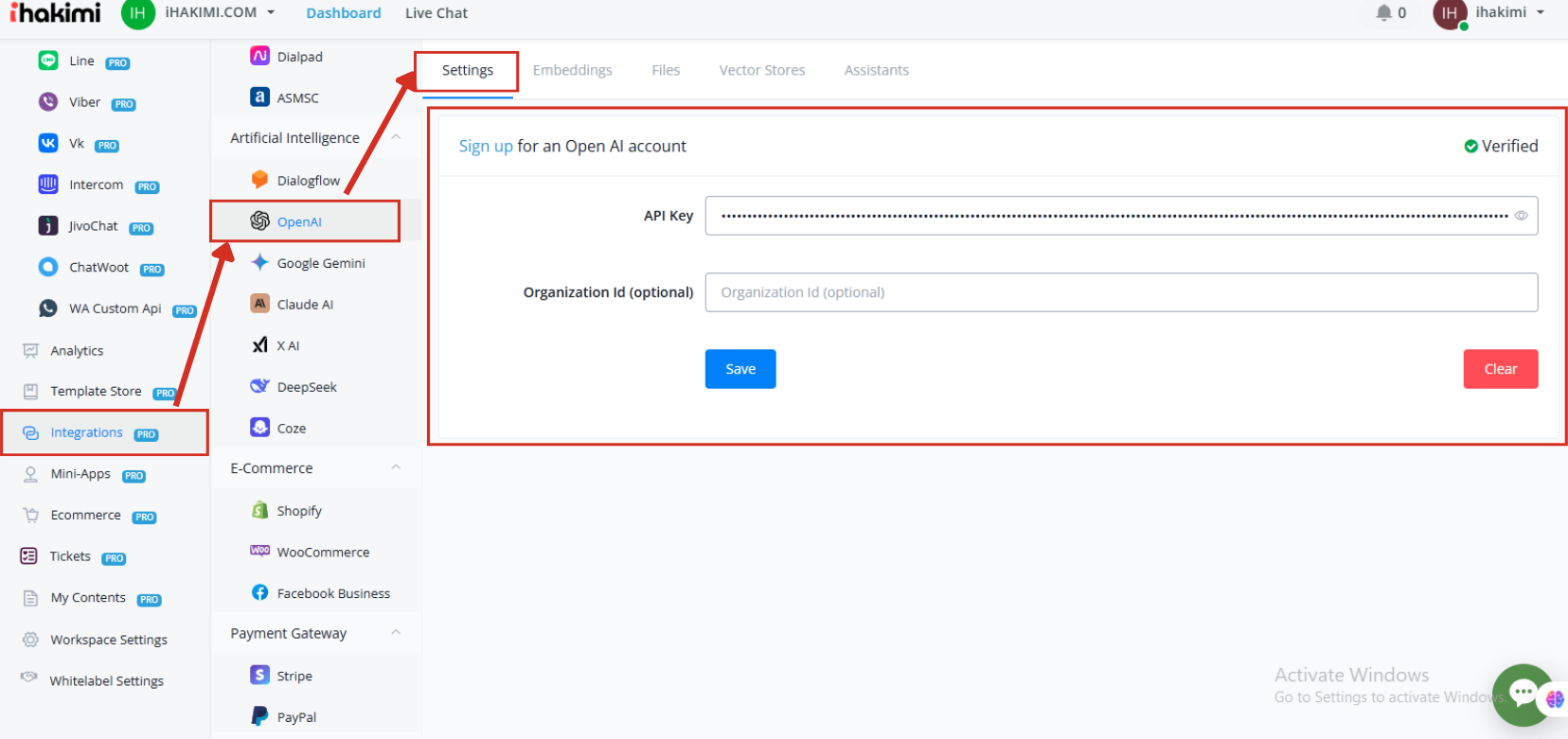This screenshot has width=1568, height=739.
Task: Open Facebook Business integration
Action: pos(332,593)
